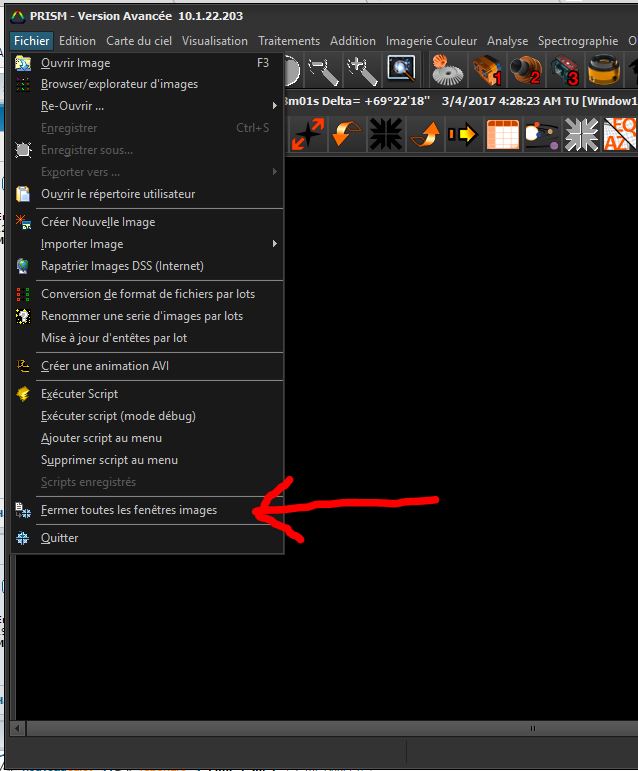This screenshot has height=771, width=638.
Task: Click the EQ/AZ mount toggle icon
Action: pyautogui.click(x=620, y=134)
